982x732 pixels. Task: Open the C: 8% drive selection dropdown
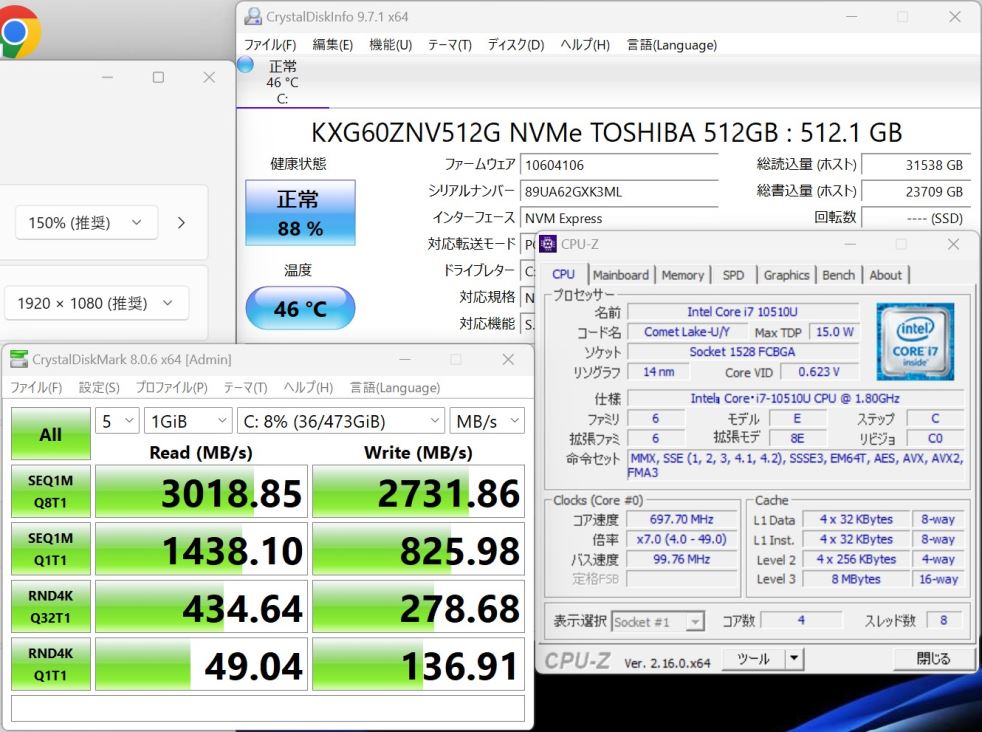(x=341, y=421)
